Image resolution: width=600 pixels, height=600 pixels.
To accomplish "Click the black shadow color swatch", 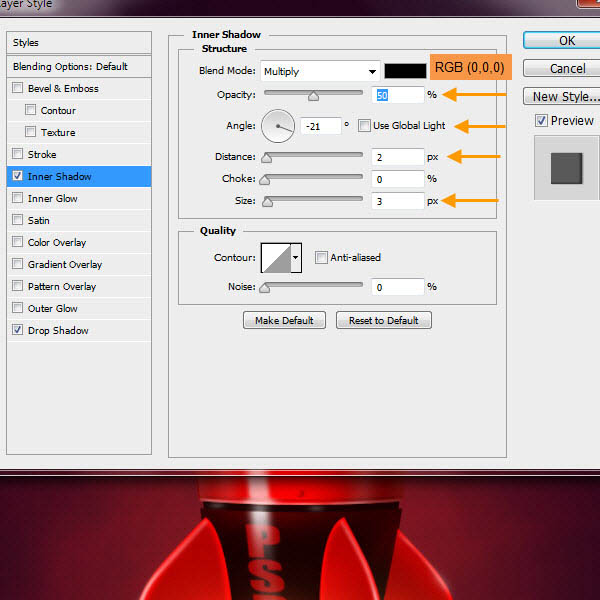I will [x=407, y=71].
